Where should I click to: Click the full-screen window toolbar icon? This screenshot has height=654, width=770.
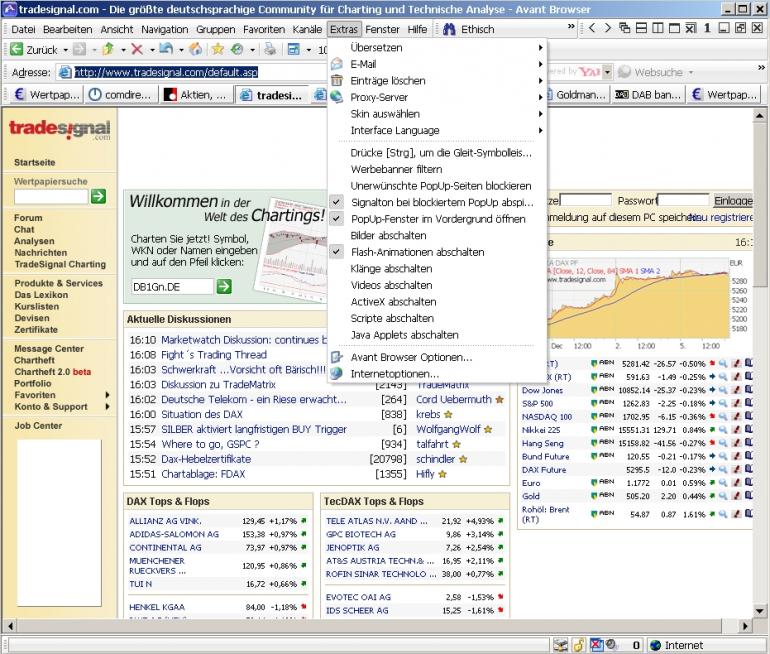point(294,49)
